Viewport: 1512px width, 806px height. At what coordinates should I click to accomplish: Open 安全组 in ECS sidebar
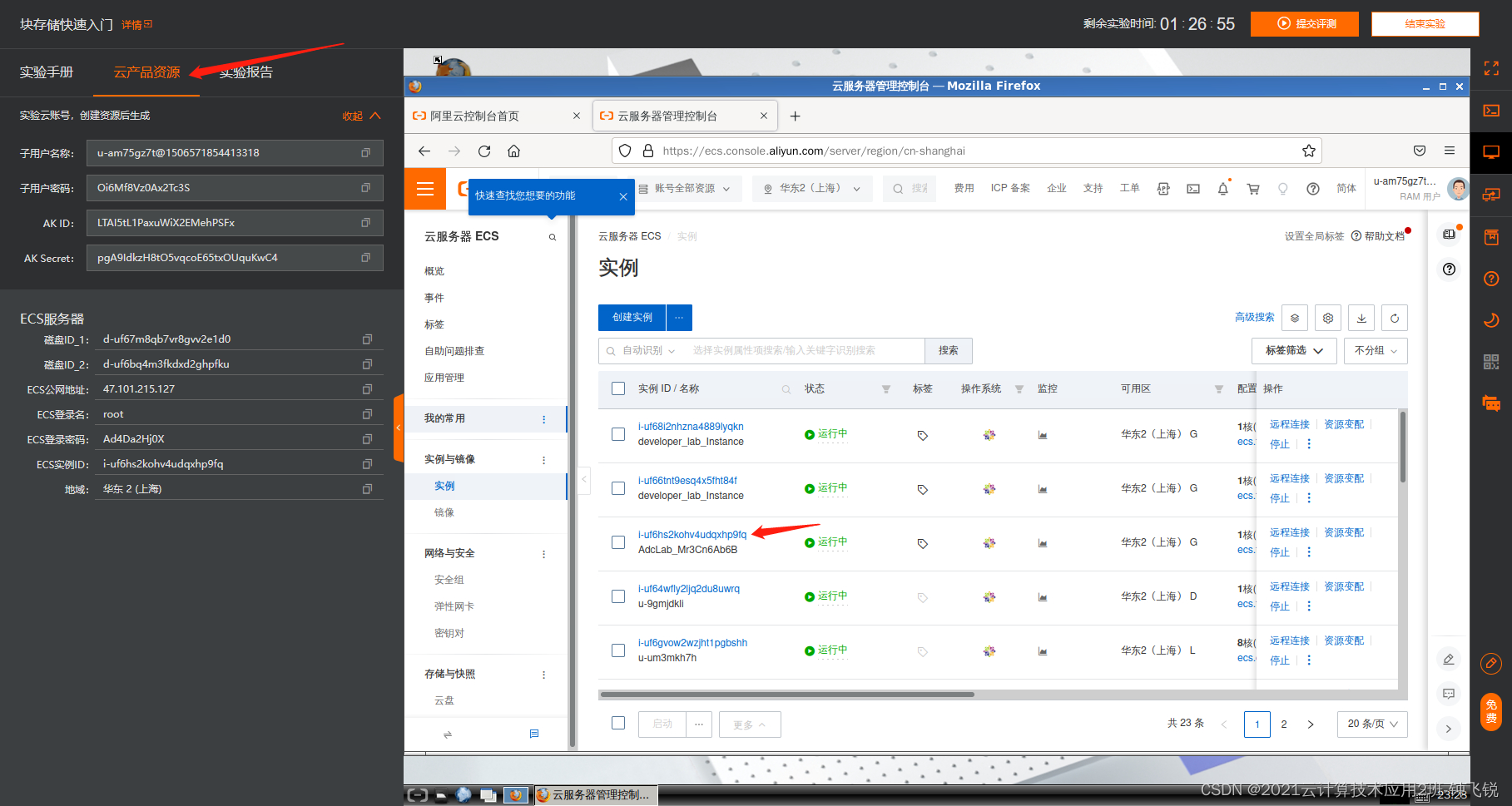449,580
